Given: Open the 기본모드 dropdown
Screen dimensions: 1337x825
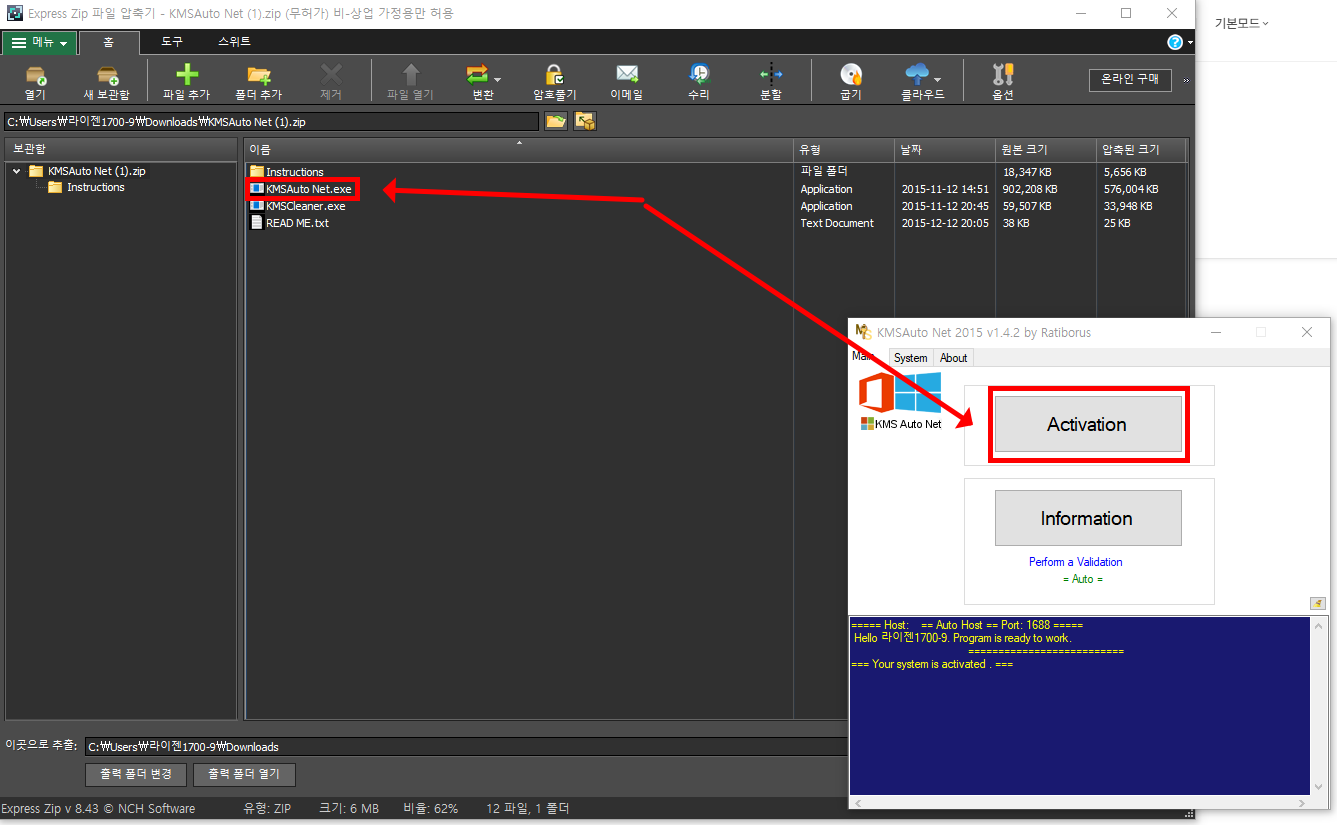Looking at the screenshot, I should [x=1241, y=23].
